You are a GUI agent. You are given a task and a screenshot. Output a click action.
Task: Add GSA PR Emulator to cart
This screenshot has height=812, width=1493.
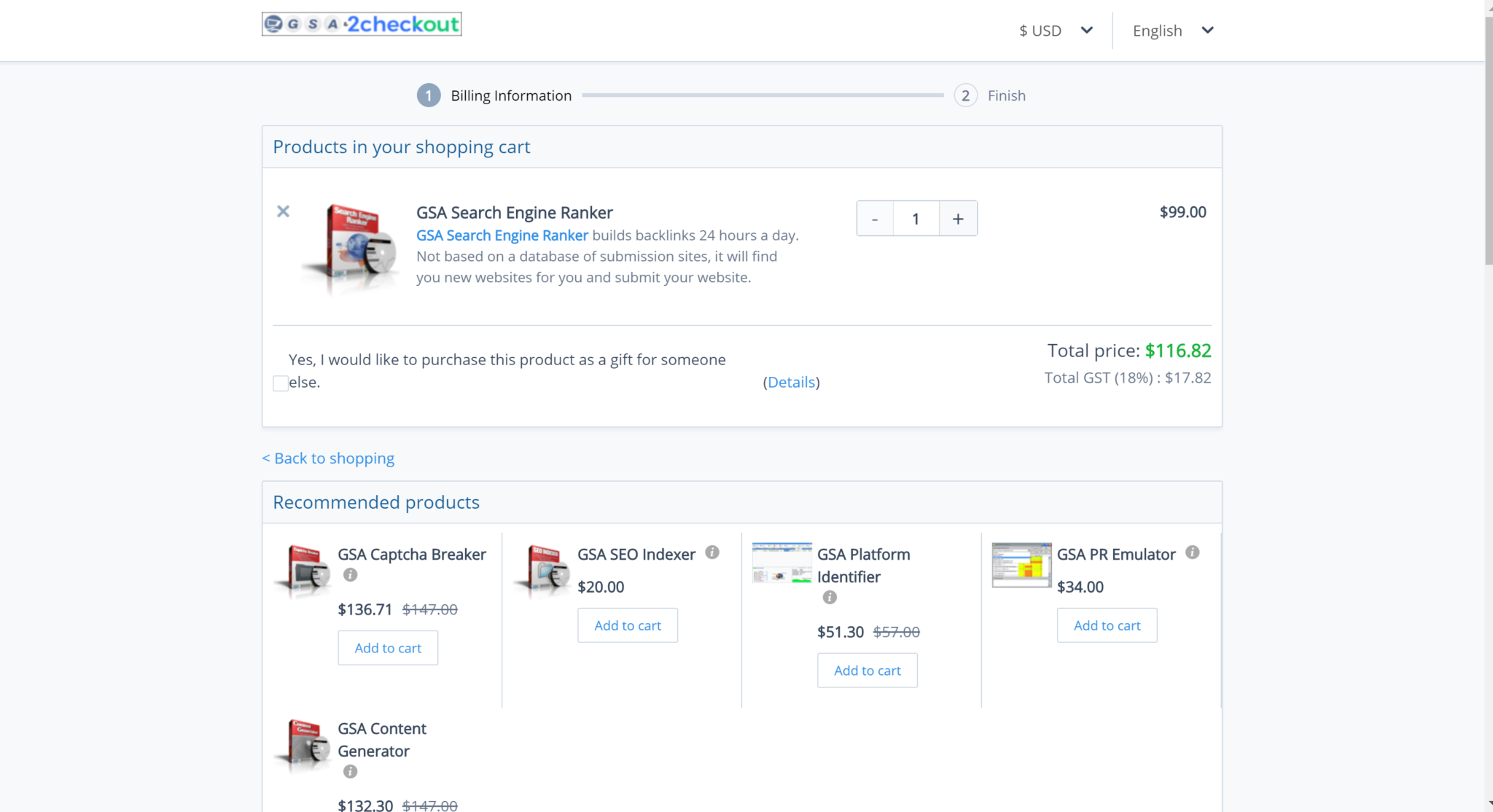[1107, 625]
